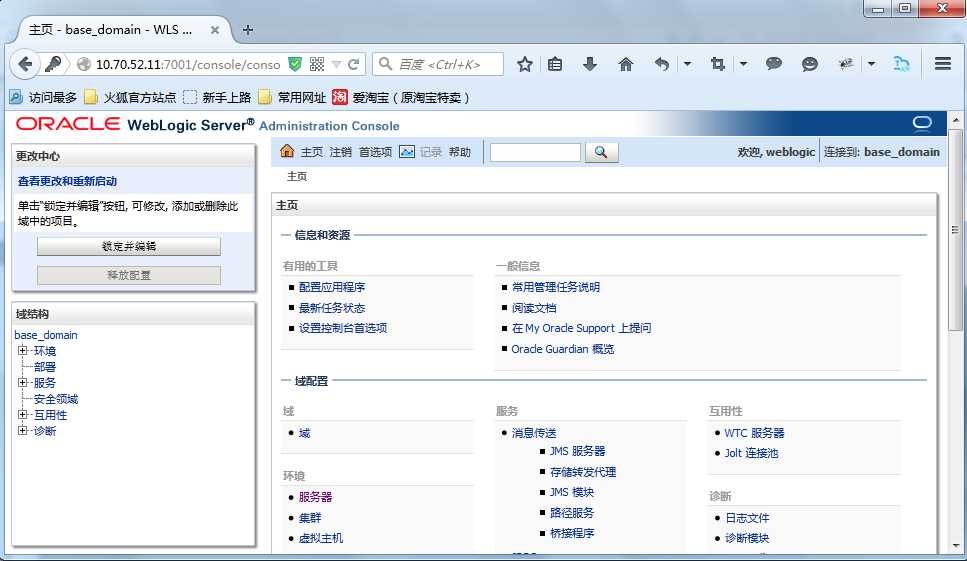Open the dropdown next to the undo arrow
The image size is (967, 561).
tap(687, 64)
